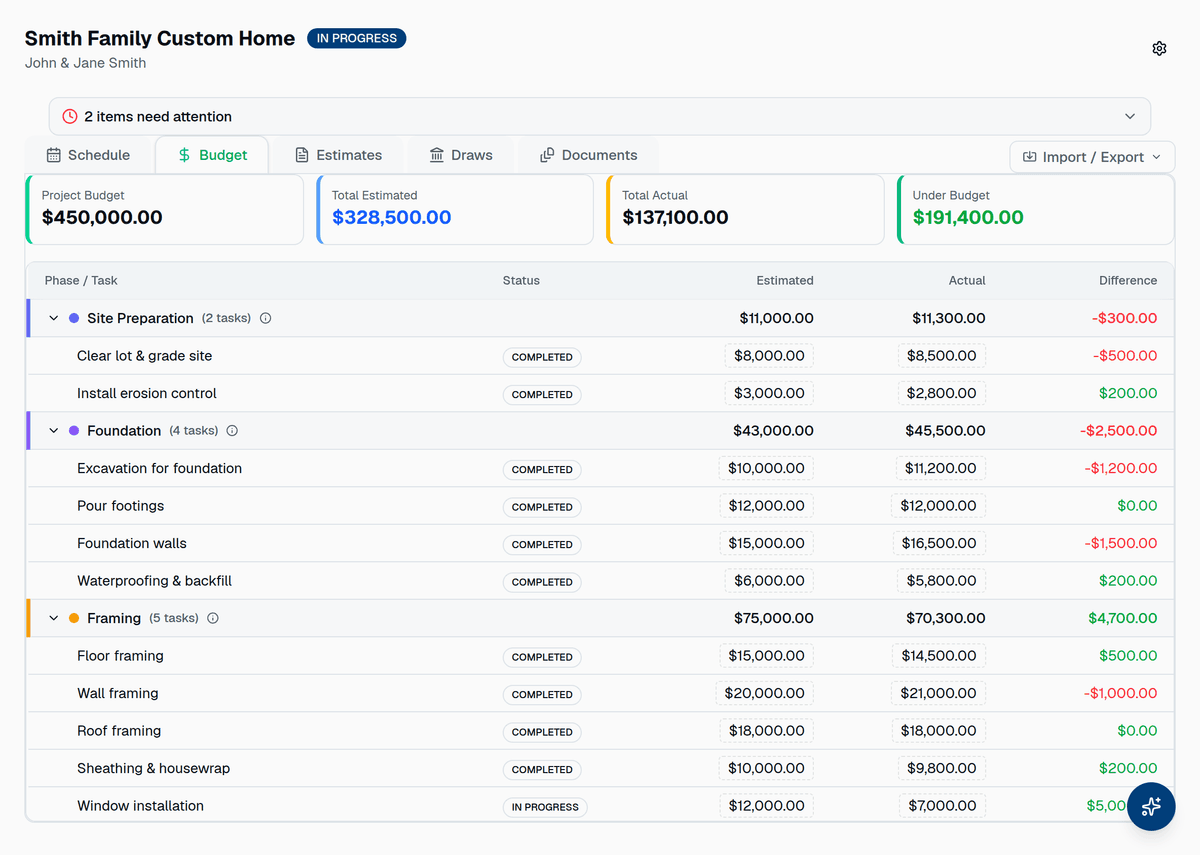Viewport: 1200px width, 855px height.
Task: Edit estimated $6,000.00 for Waterproofing & backfill
Action: pyautogui.click(x=769, y=581)
